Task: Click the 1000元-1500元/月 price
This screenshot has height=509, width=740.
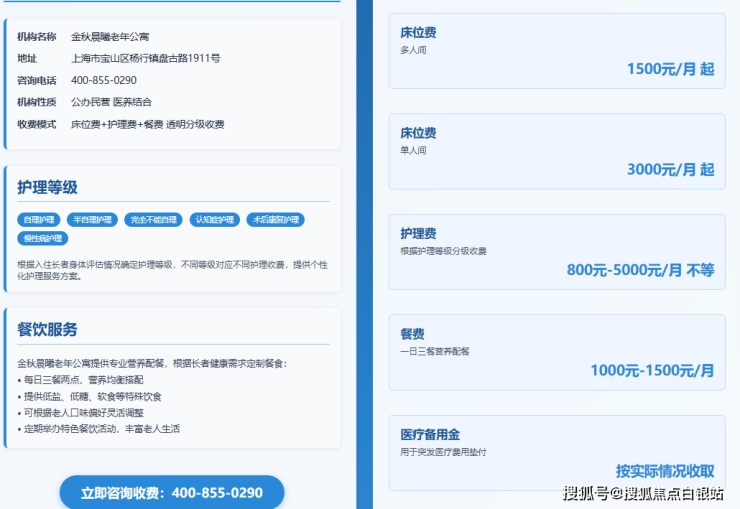Action: 652,370
